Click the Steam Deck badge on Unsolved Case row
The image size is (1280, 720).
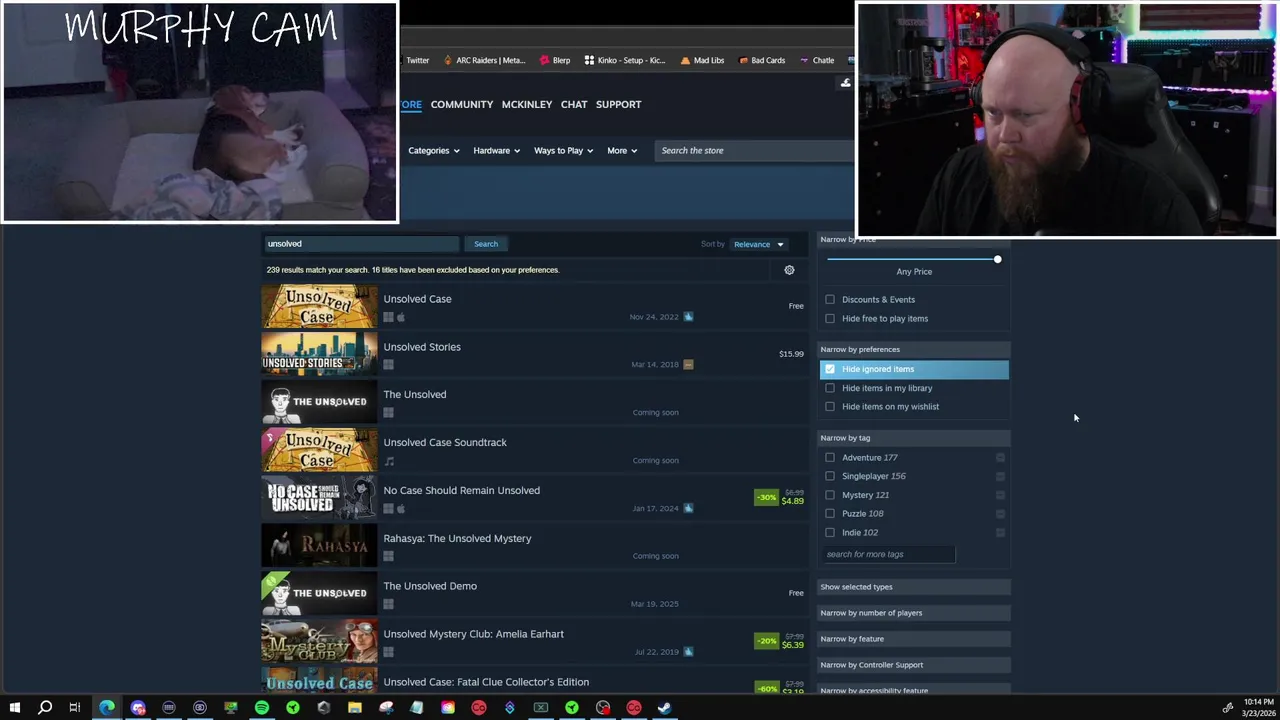point(688,317)
